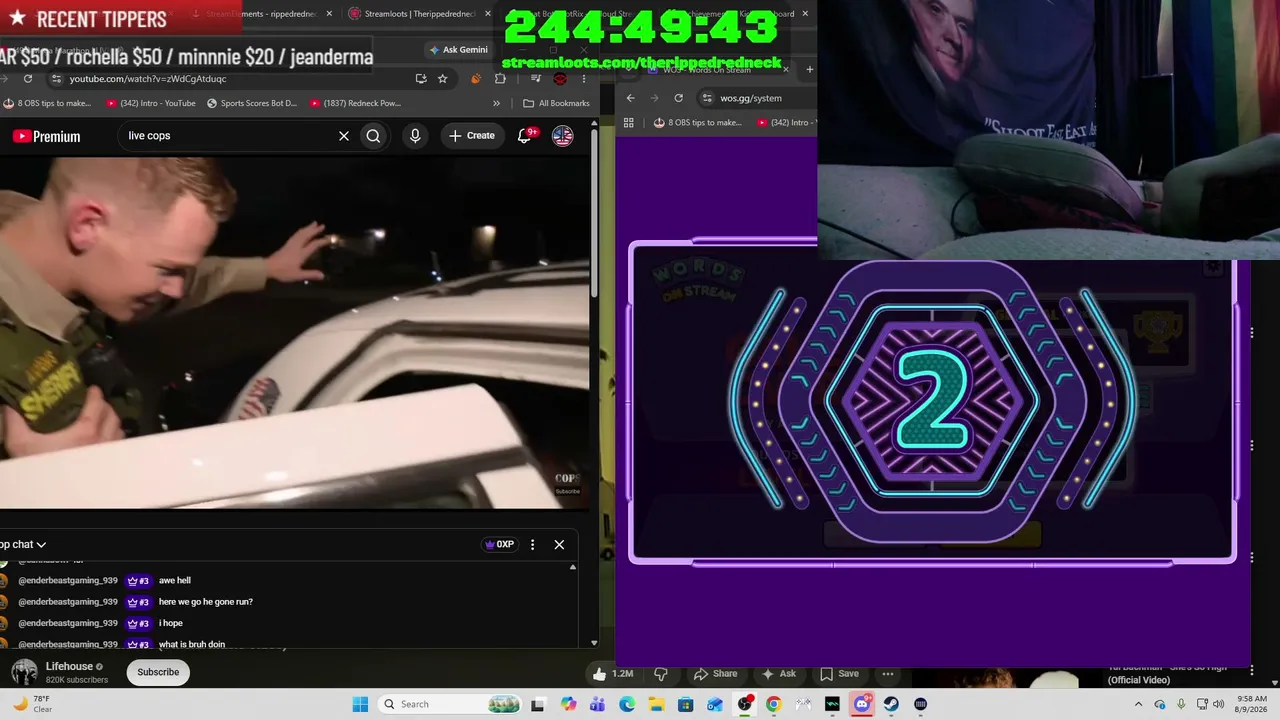This screenshot has width=1280, height=720.
Task: Open the volume speaker icon in system tray
Action: tap(1219, 704)
